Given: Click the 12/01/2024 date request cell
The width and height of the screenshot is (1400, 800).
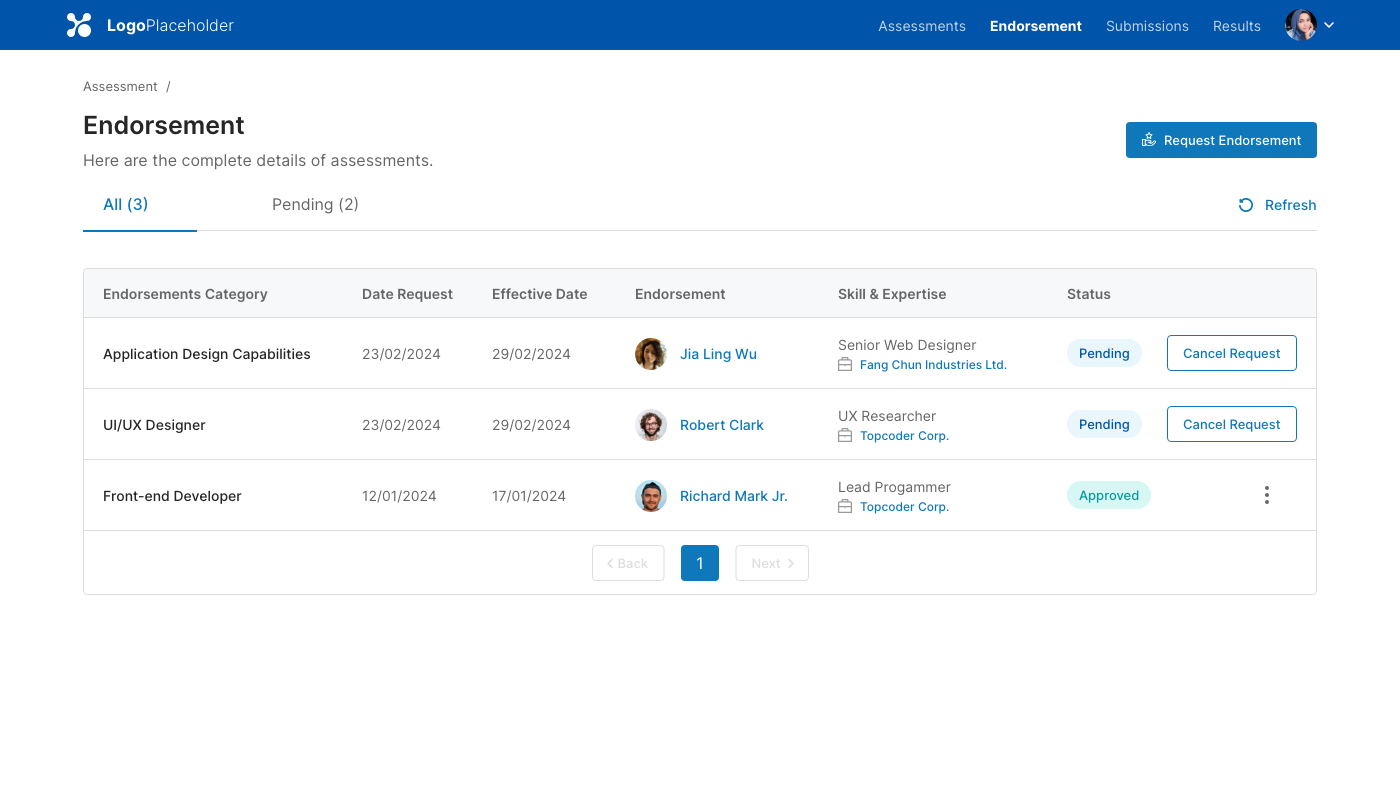Looking at the screenshot, I should (399, 496).
